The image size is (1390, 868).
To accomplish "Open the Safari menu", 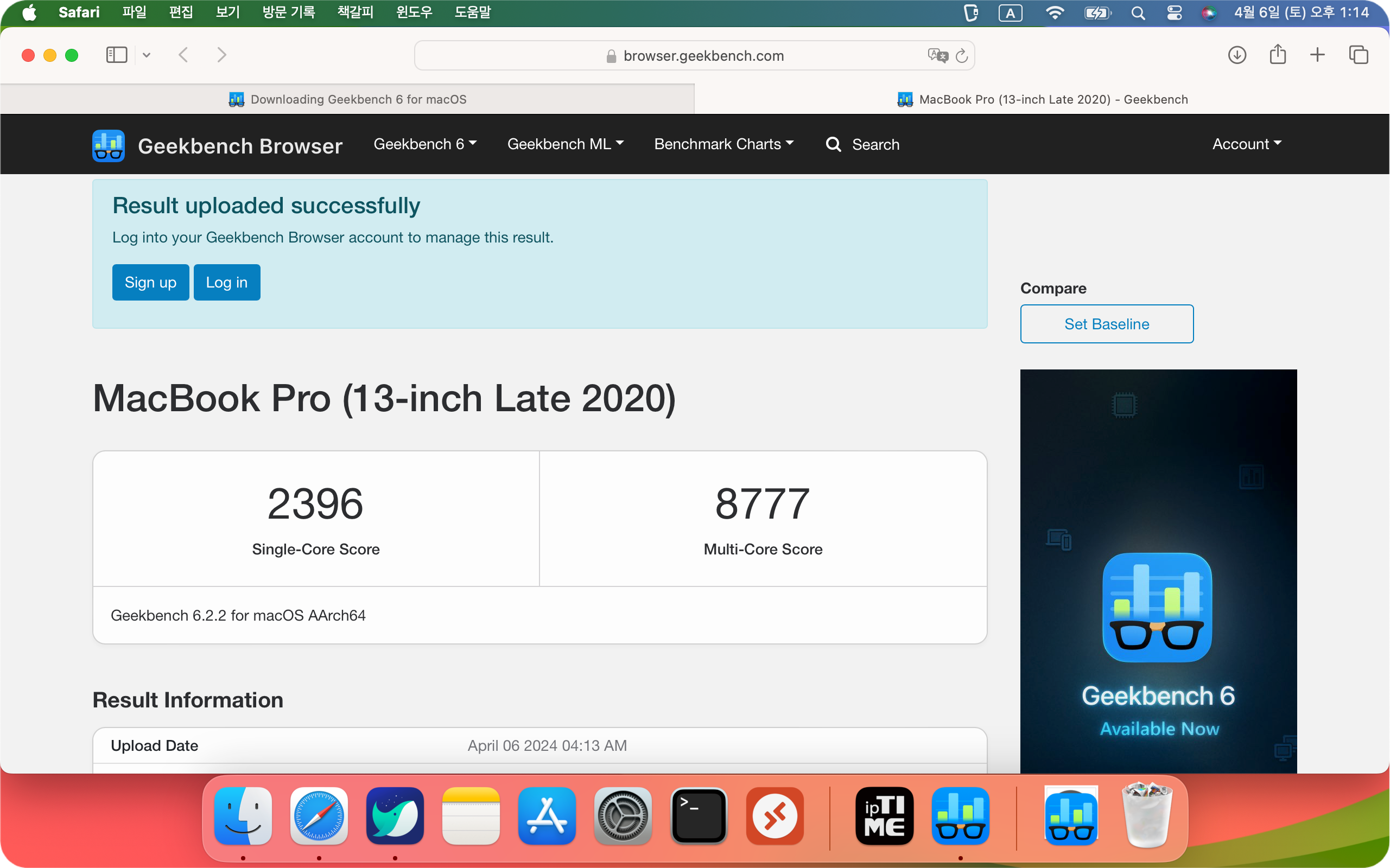I will click(x=79, y=12).
